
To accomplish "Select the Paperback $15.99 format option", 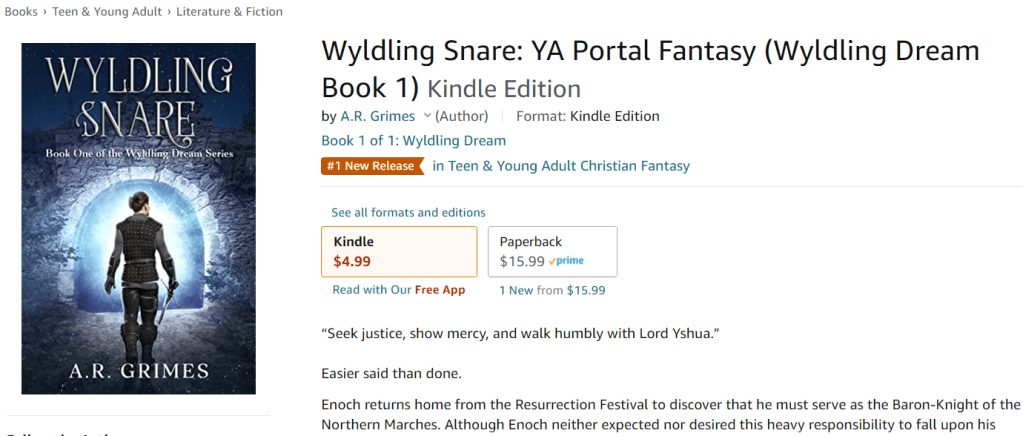I will [552, 251].
